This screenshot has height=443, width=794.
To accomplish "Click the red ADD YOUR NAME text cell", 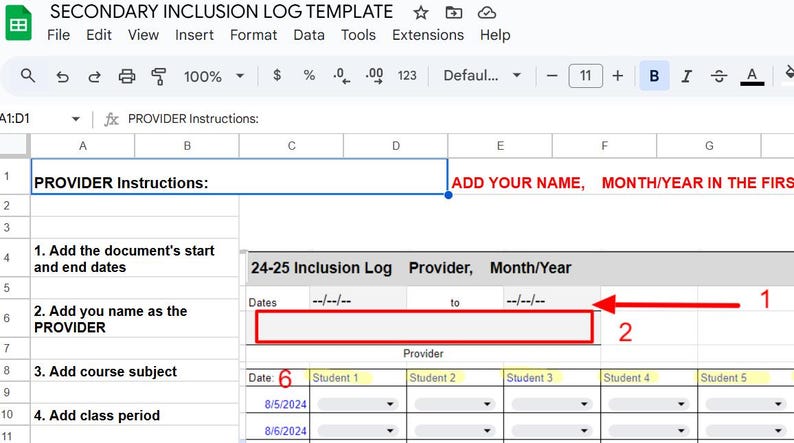I will tap(622, 183).
